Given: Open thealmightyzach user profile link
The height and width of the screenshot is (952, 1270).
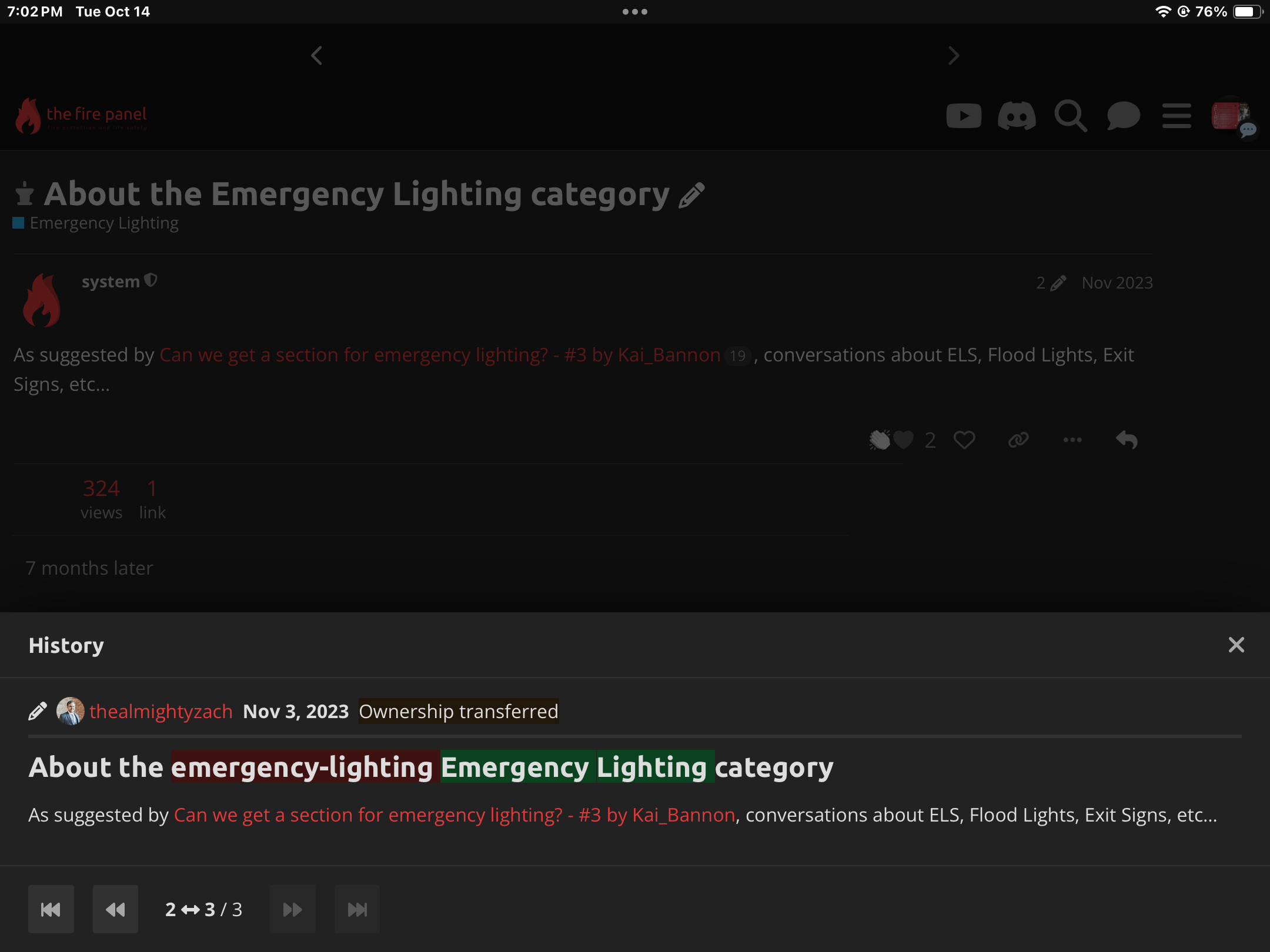Looking at the screenshot, I should (161, 712).
